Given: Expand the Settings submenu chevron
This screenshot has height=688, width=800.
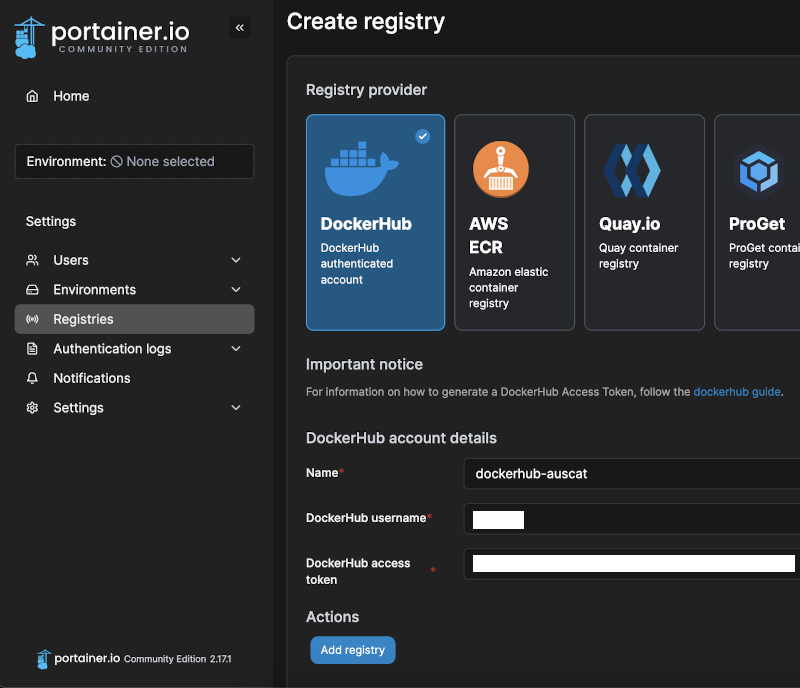Looking at the screenshot, I should pos(236,408).
